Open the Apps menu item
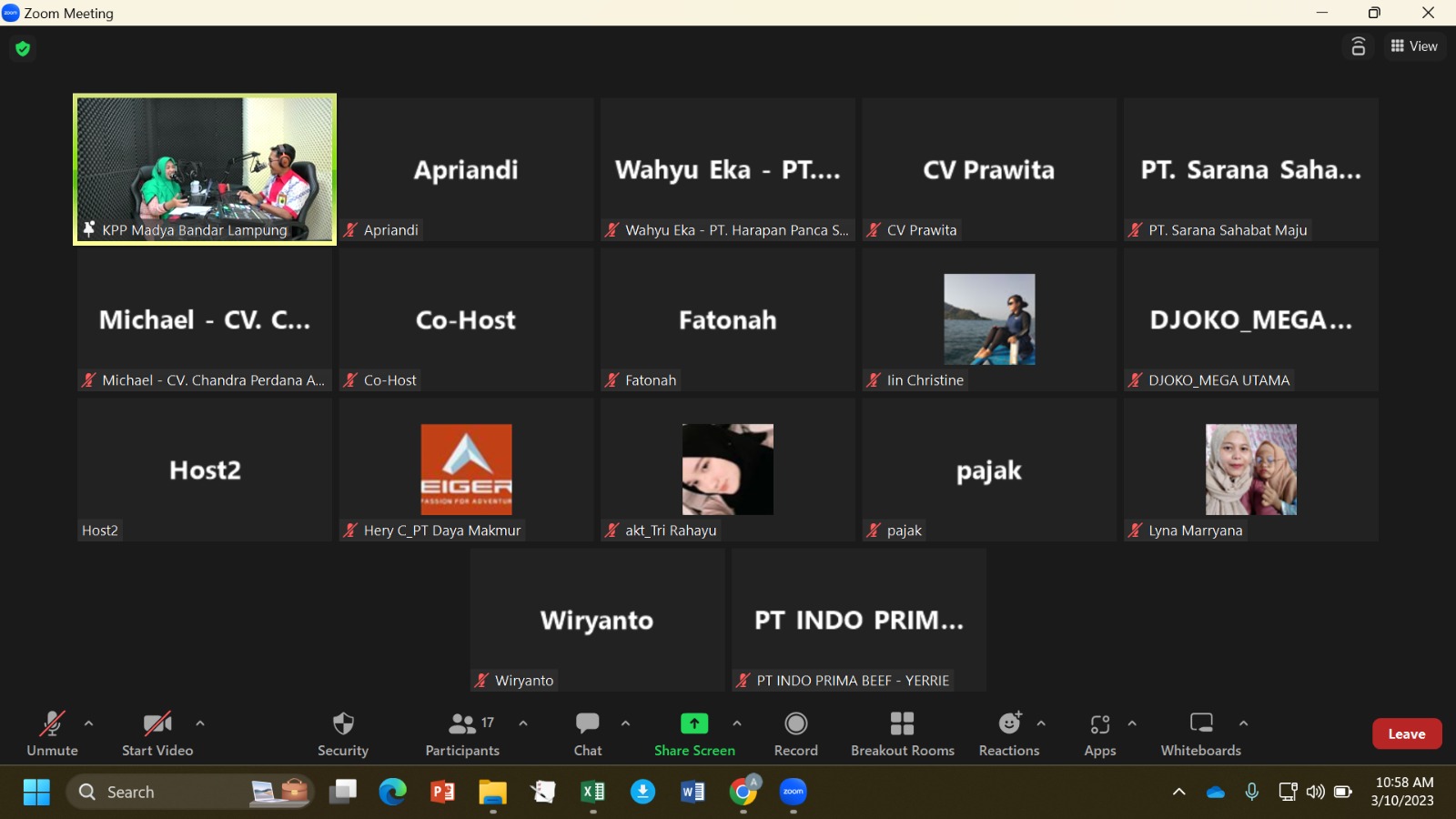This screenshot has width=1456, height=819. point(1099,733)
